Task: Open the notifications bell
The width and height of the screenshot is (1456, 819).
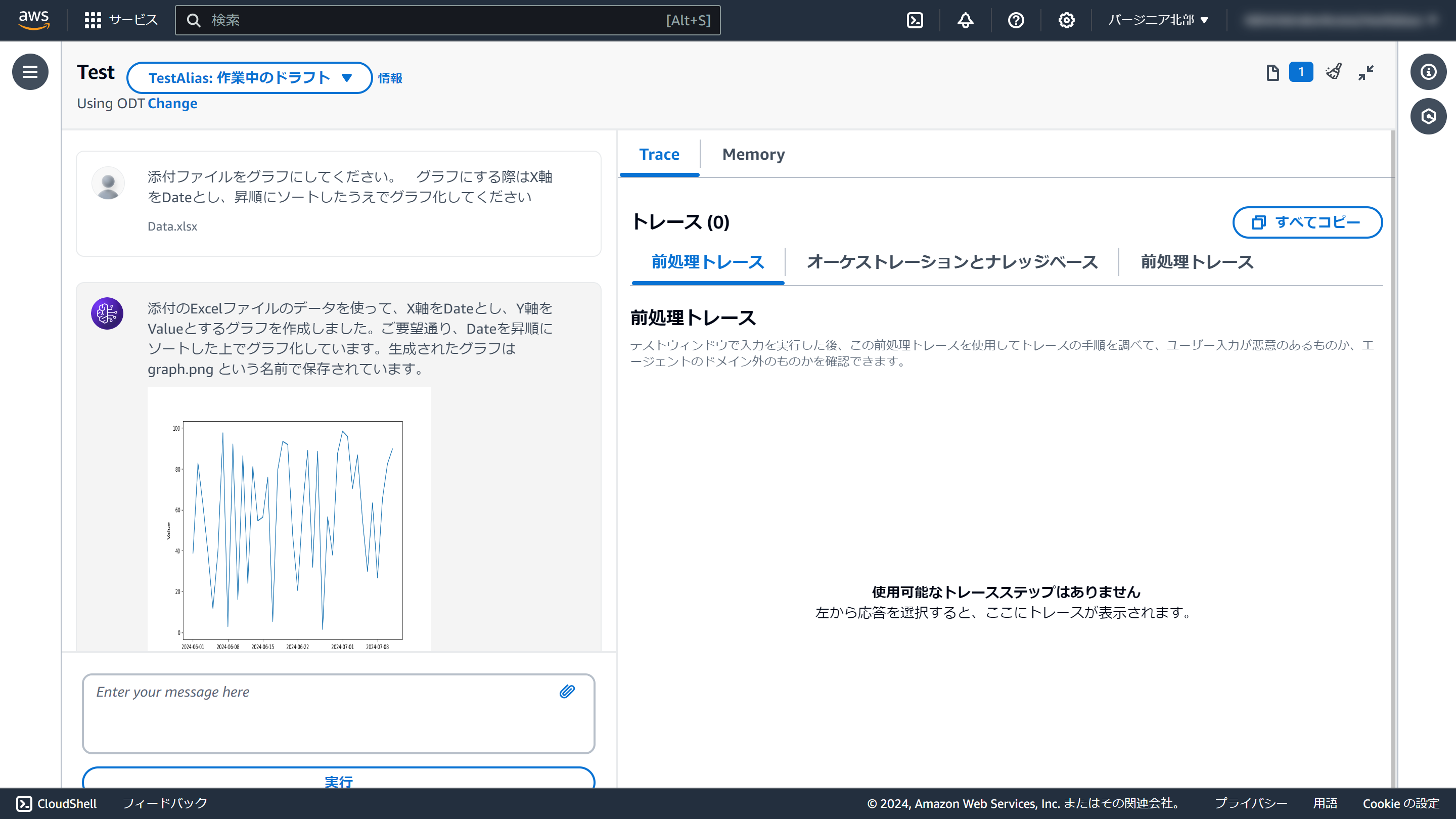Action: coord(965,20)
